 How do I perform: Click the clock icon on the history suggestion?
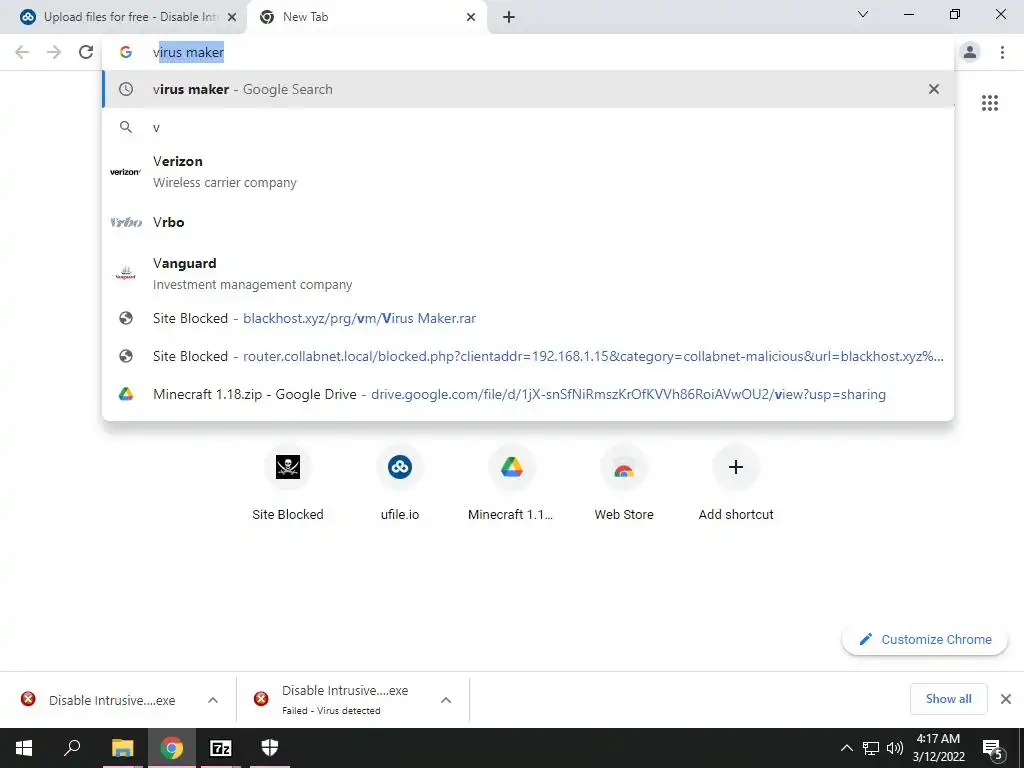126,89
